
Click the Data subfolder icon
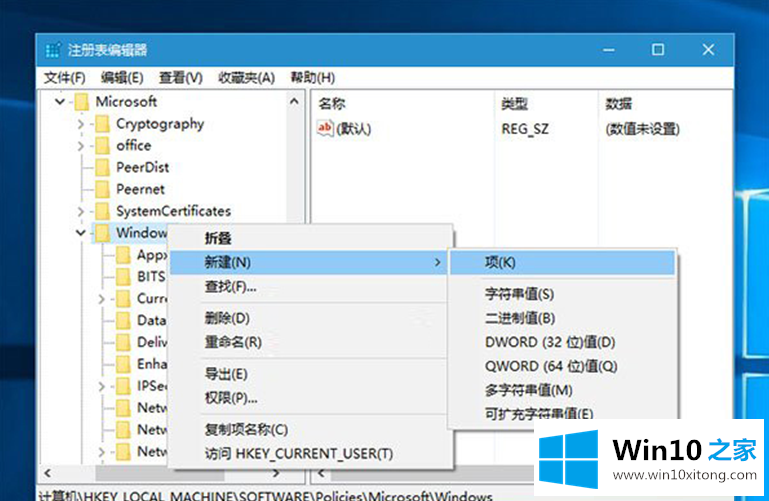tap(123, 320)
